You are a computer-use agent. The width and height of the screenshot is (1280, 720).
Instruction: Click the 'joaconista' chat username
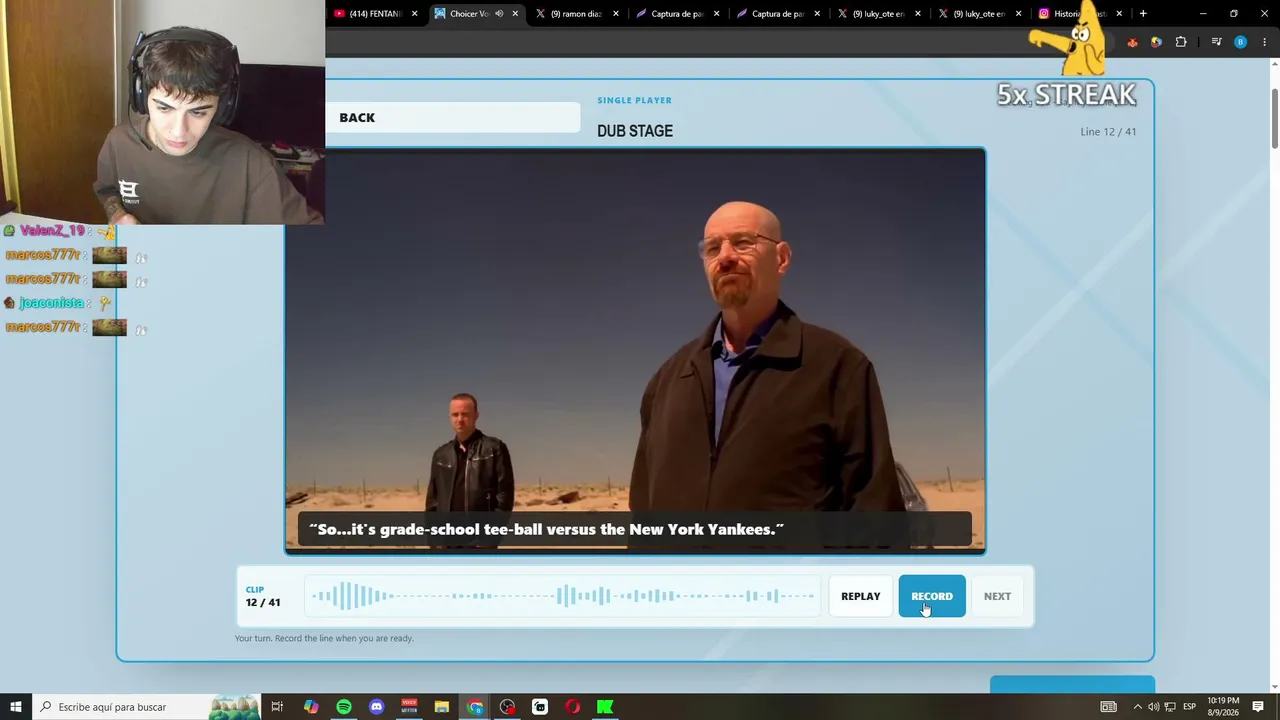tap(51, 303)
